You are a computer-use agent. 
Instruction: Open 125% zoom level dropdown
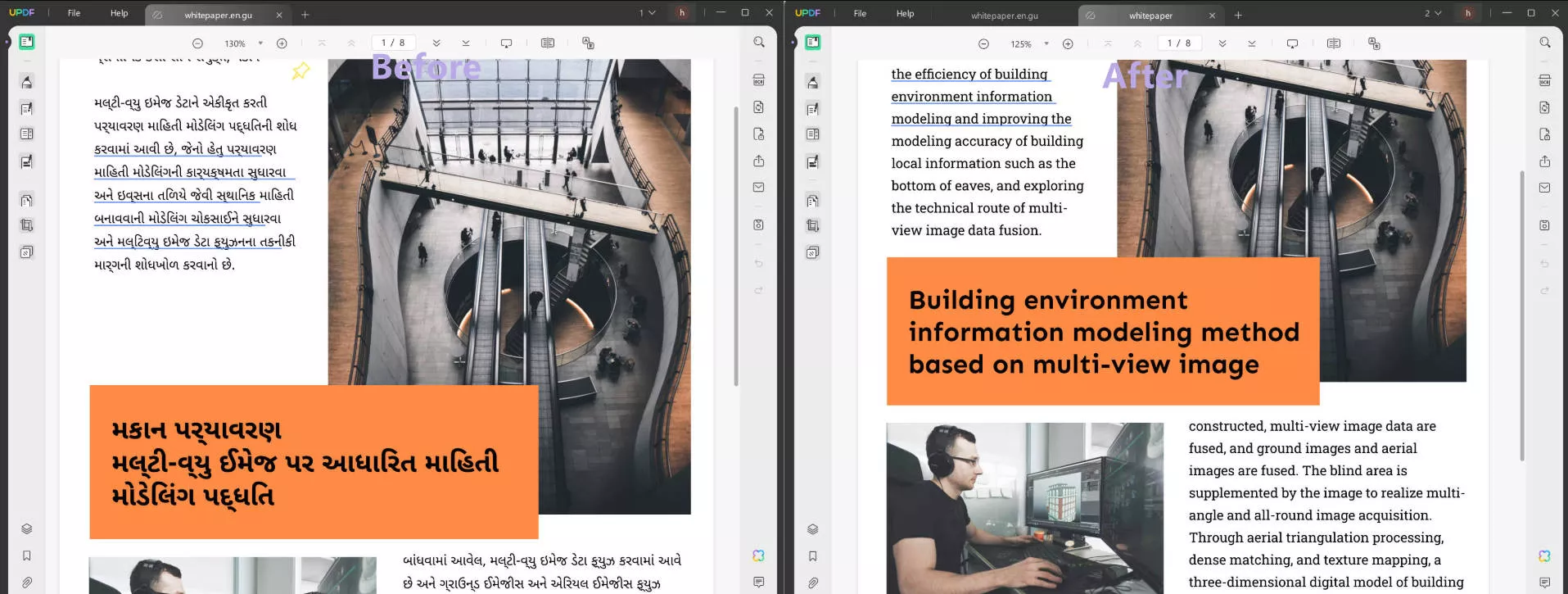click(x=1046, y=44)
